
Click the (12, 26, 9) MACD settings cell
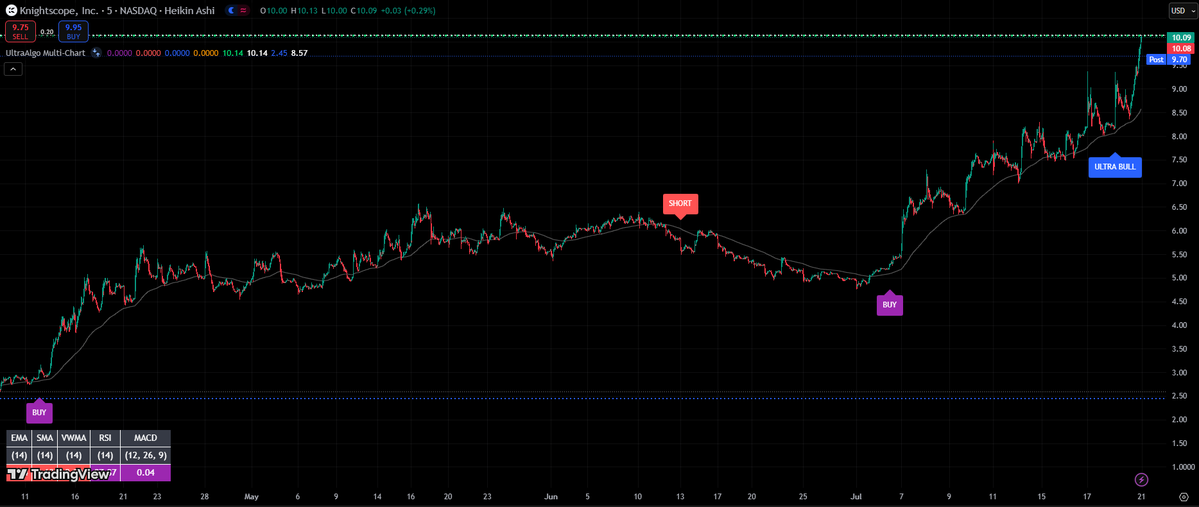click(x=145, y=455)
